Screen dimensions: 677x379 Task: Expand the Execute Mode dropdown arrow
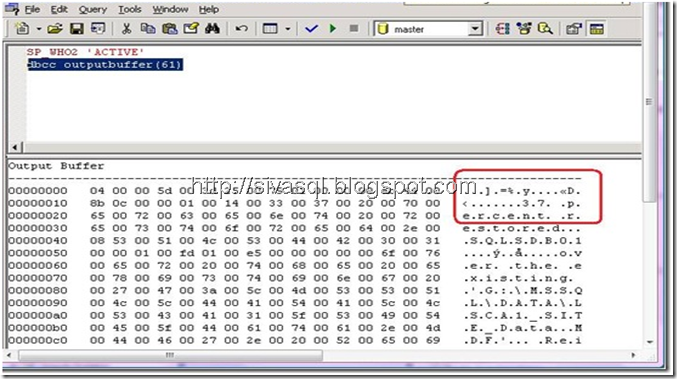(288, 29)
